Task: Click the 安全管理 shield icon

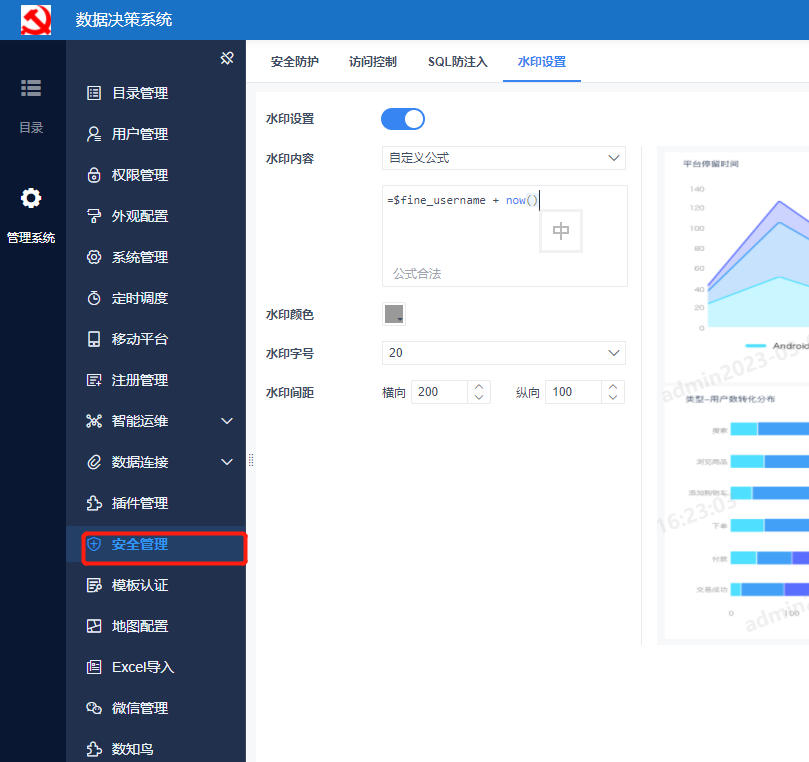Action: point(94,544)
